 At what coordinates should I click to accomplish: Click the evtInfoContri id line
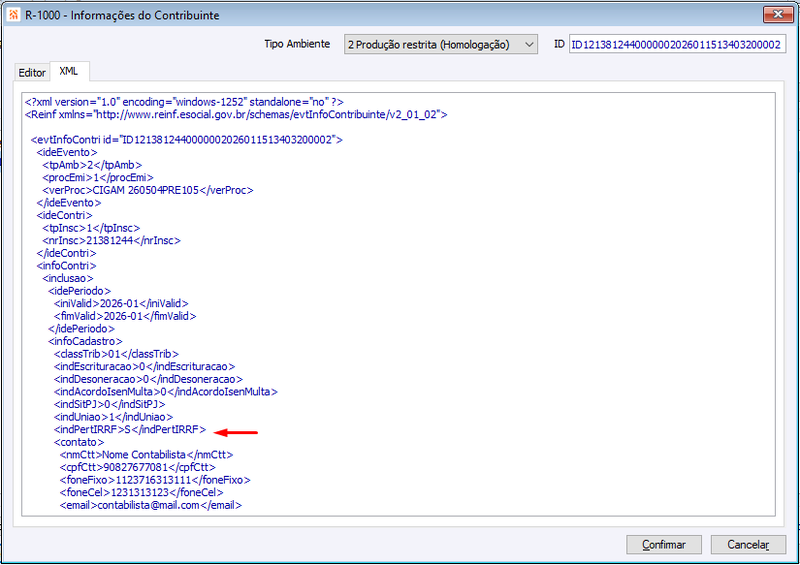pyautogui.click(x=186, y=140)
